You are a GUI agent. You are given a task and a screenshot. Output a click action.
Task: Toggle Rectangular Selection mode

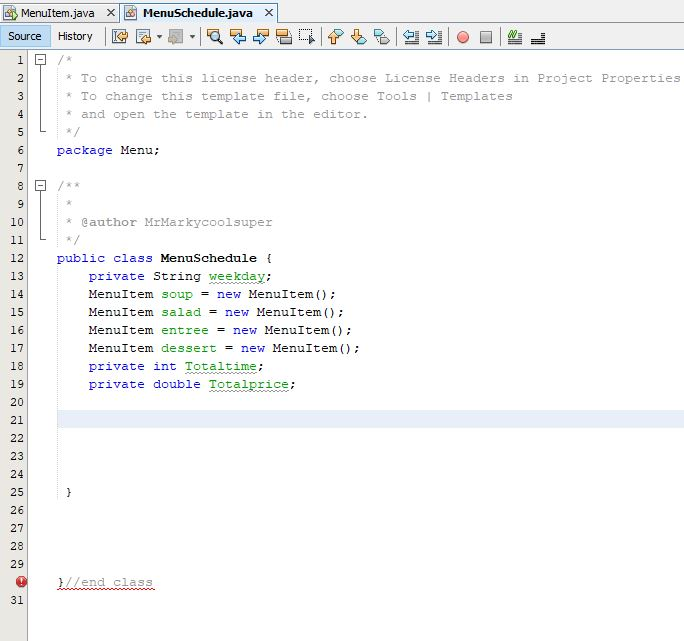pos(307,37)
